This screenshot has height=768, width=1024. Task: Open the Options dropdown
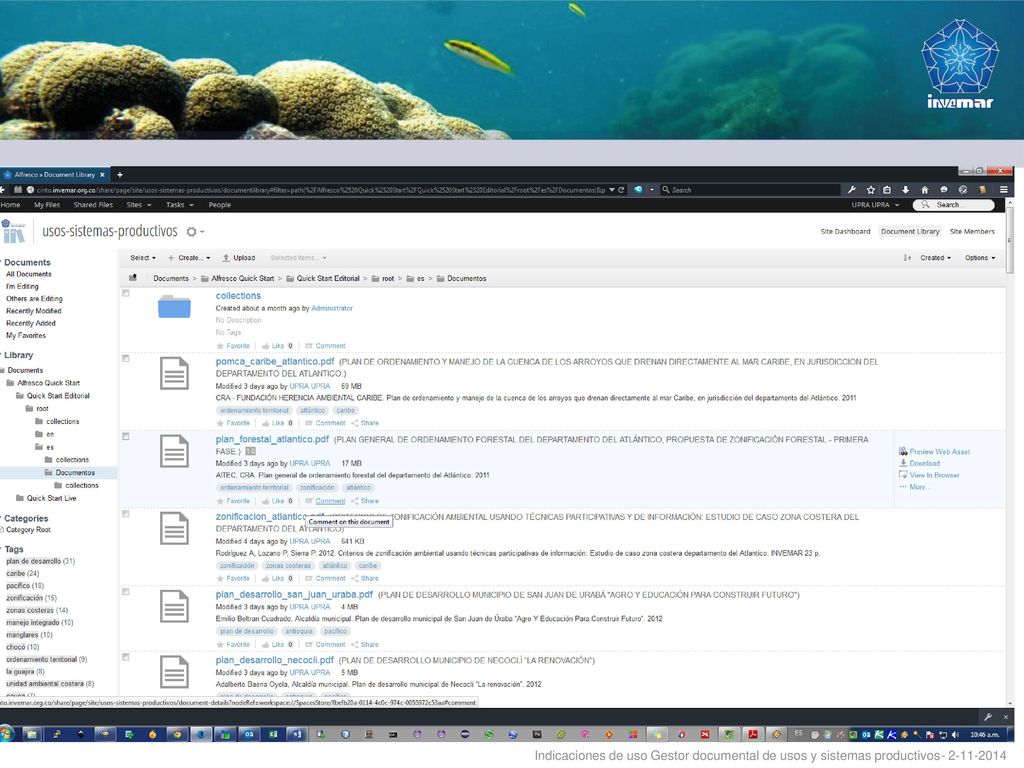[x=980, y=258]
